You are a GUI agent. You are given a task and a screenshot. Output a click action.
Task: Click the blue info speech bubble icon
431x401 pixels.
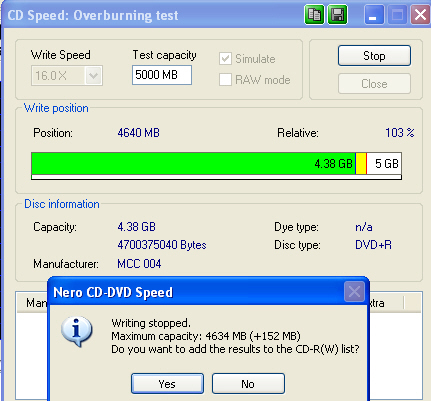click(76, 331)
